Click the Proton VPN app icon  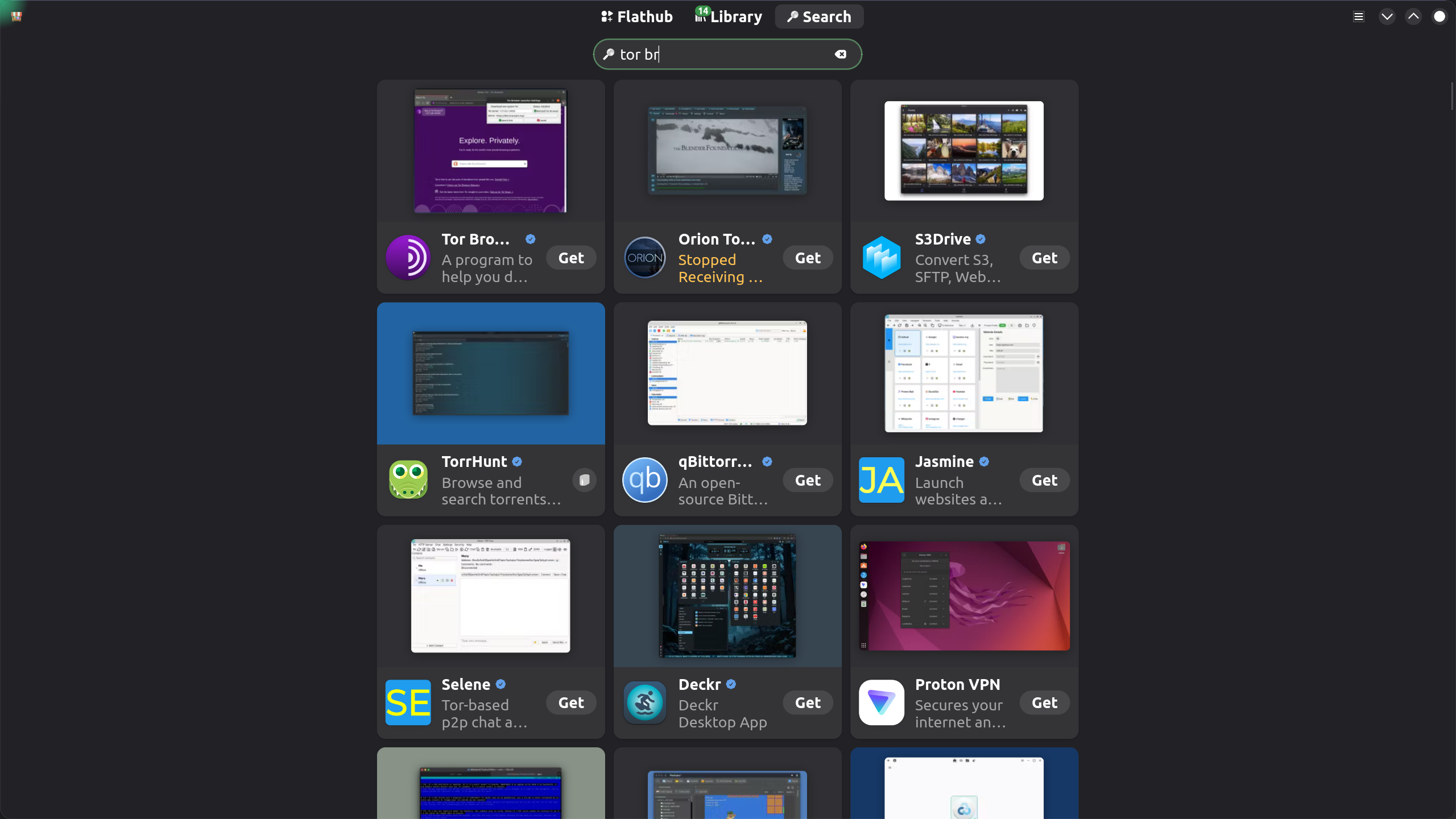881,702
